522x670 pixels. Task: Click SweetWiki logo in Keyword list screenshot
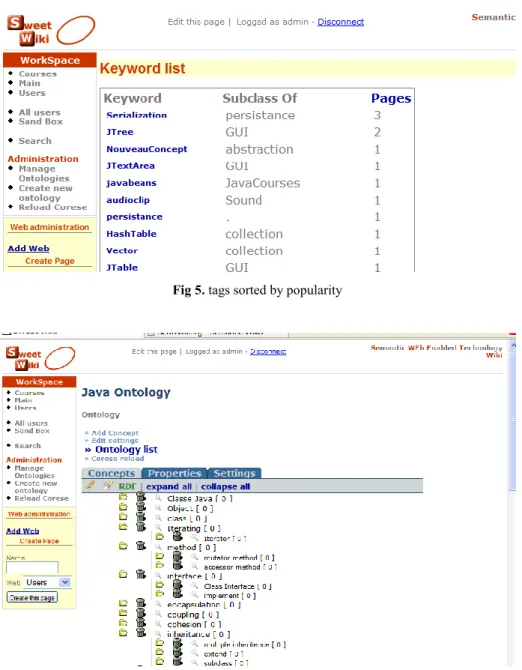pyautogui.click(x=51, y=30)
